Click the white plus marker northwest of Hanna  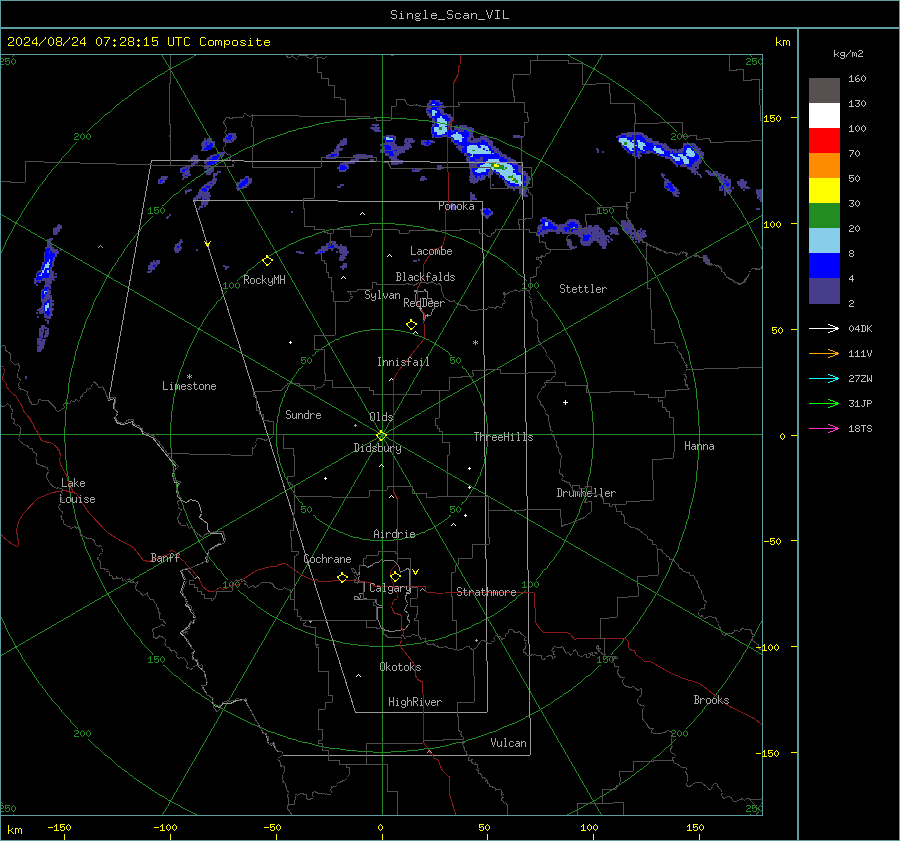point(565,402)
